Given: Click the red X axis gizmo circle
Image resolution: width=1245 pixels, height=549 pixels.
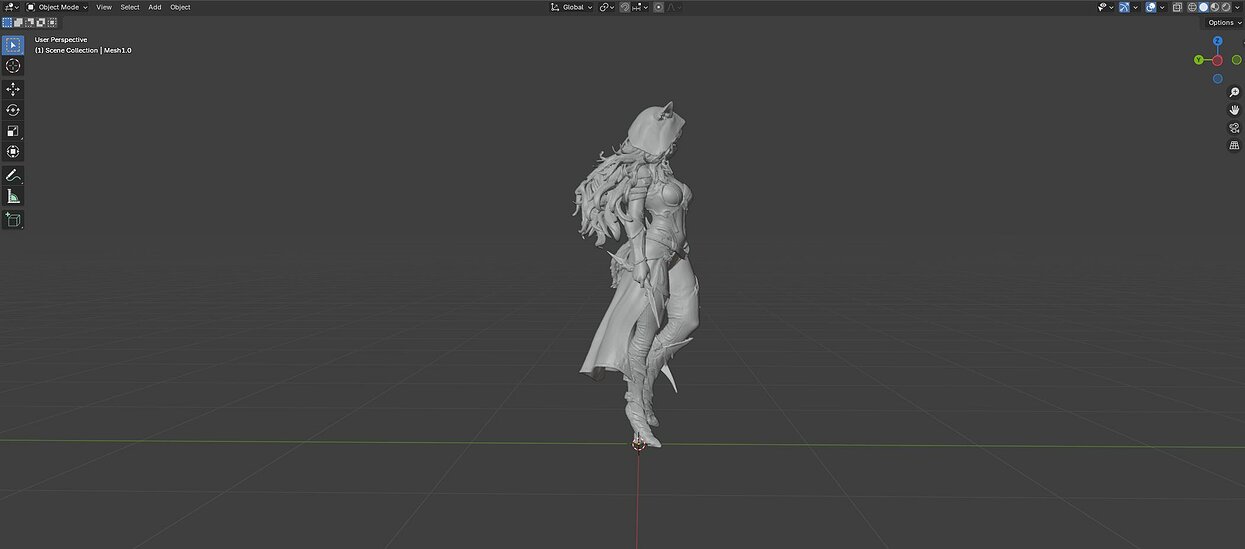Looking at the screenshot, I should (x=1217, y=60).
